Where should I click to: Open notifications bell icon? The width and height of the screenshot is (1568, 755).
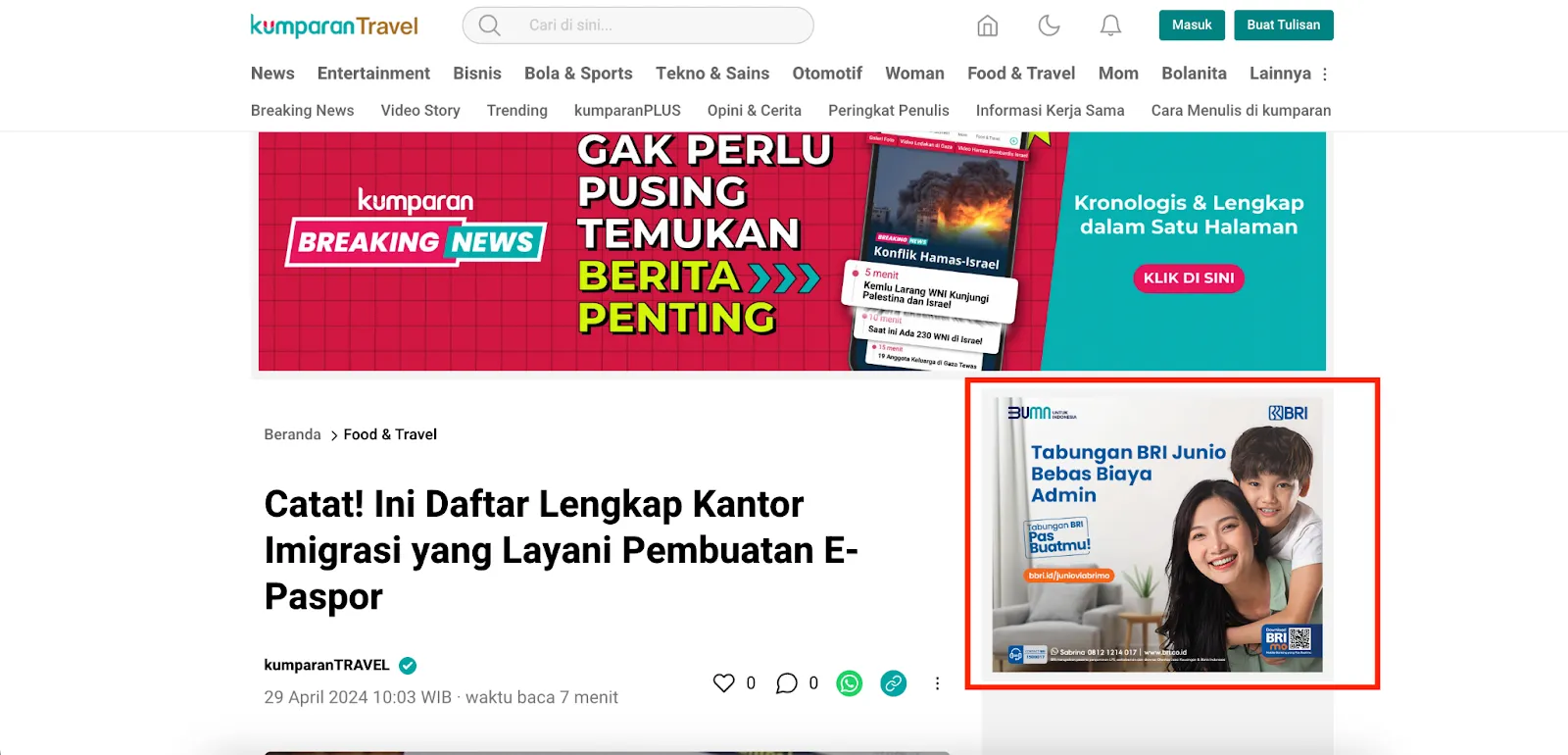pyautogui.click(x=1110, y=25)
